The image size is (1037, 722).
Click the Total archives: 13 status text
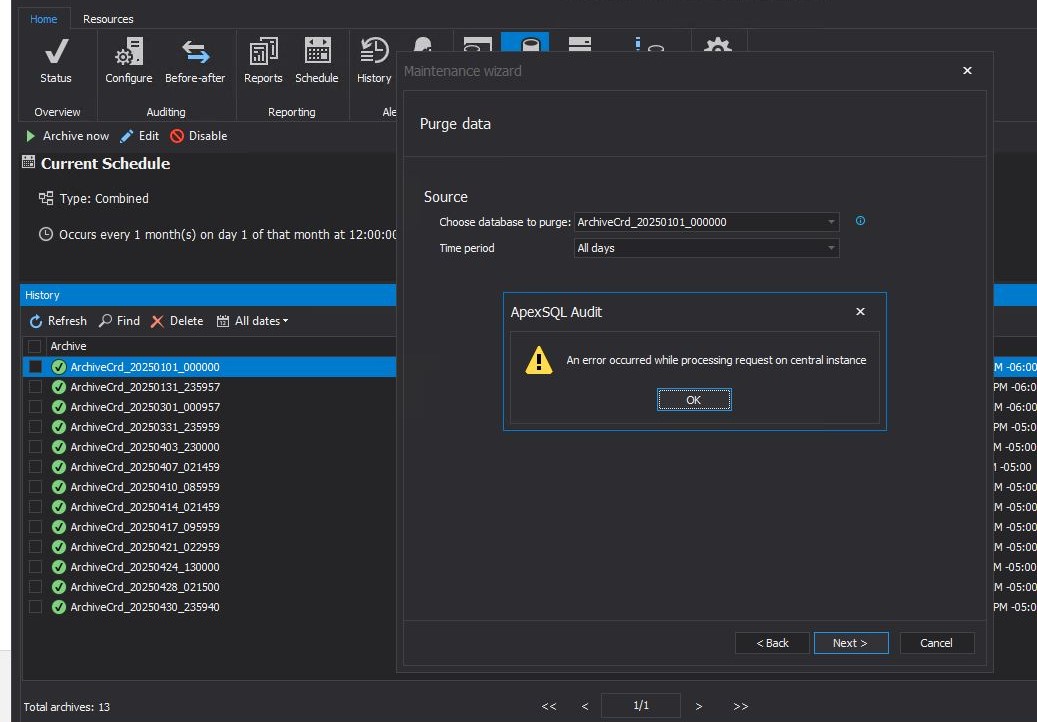[x=67, y=707]
